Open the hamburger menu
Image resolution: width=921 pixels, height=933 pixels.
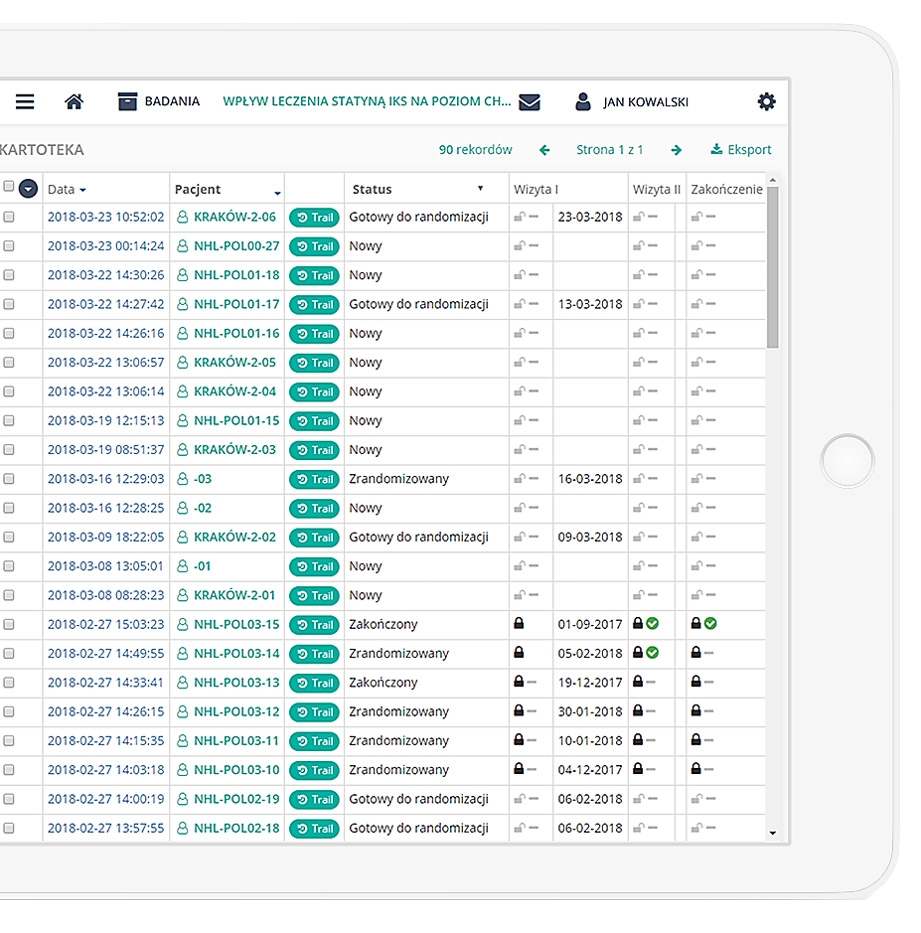pos(25,102)
